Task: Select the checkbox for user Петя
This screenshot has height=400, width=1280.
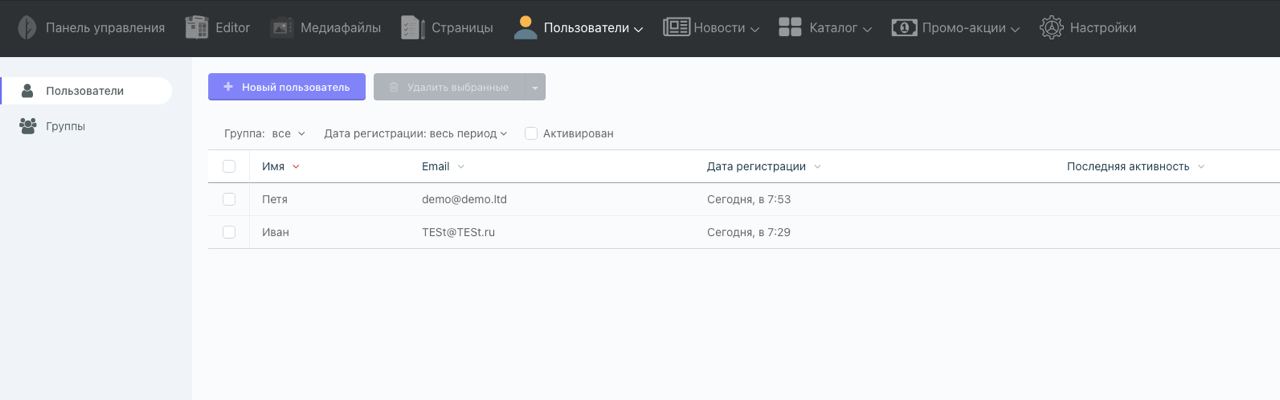Action: [x=229, y=199]
